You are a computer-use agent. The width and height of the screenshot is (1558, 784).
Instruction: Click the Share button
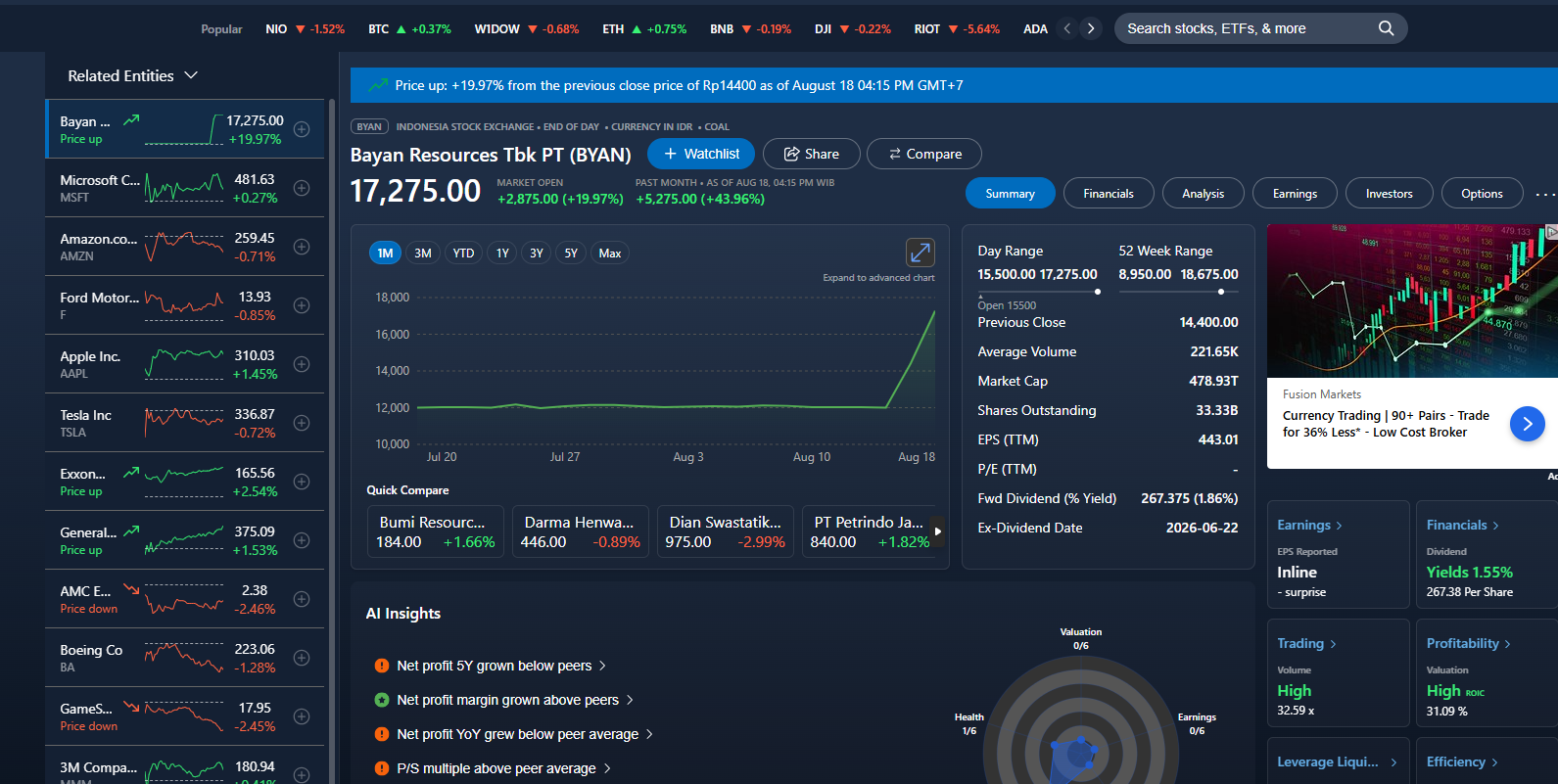812,154
